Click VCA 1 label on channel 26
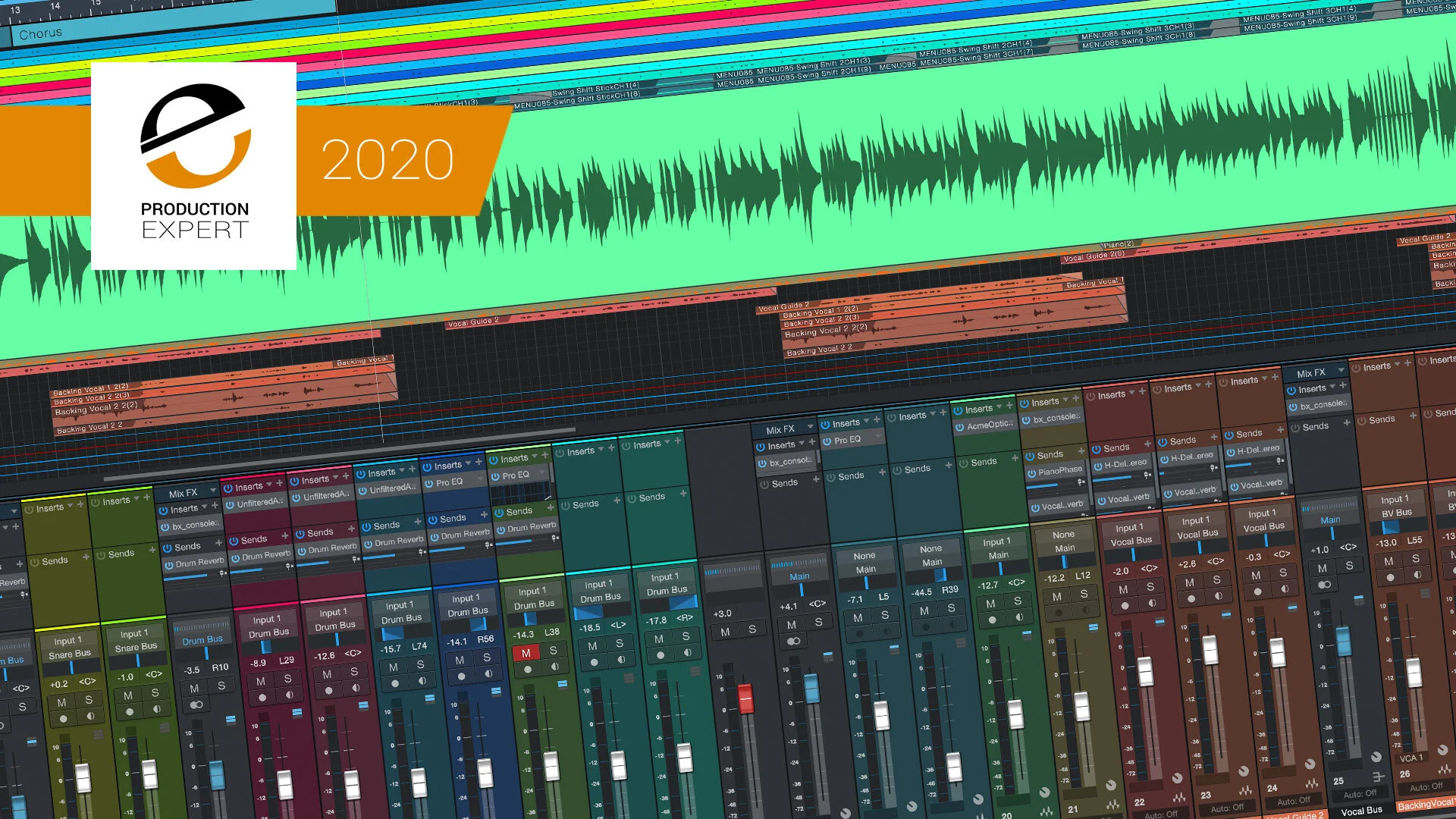Viewport: 1456px width, 819px height. point(1411,758)
